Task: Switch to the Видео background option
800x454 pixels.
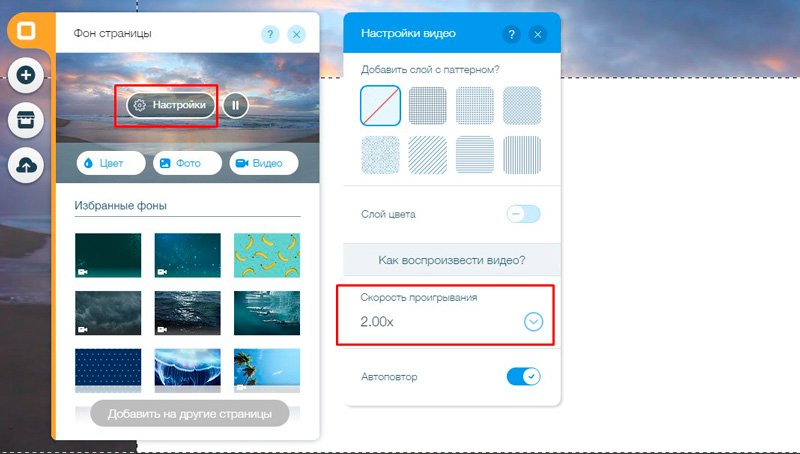Action: [264, 163]
